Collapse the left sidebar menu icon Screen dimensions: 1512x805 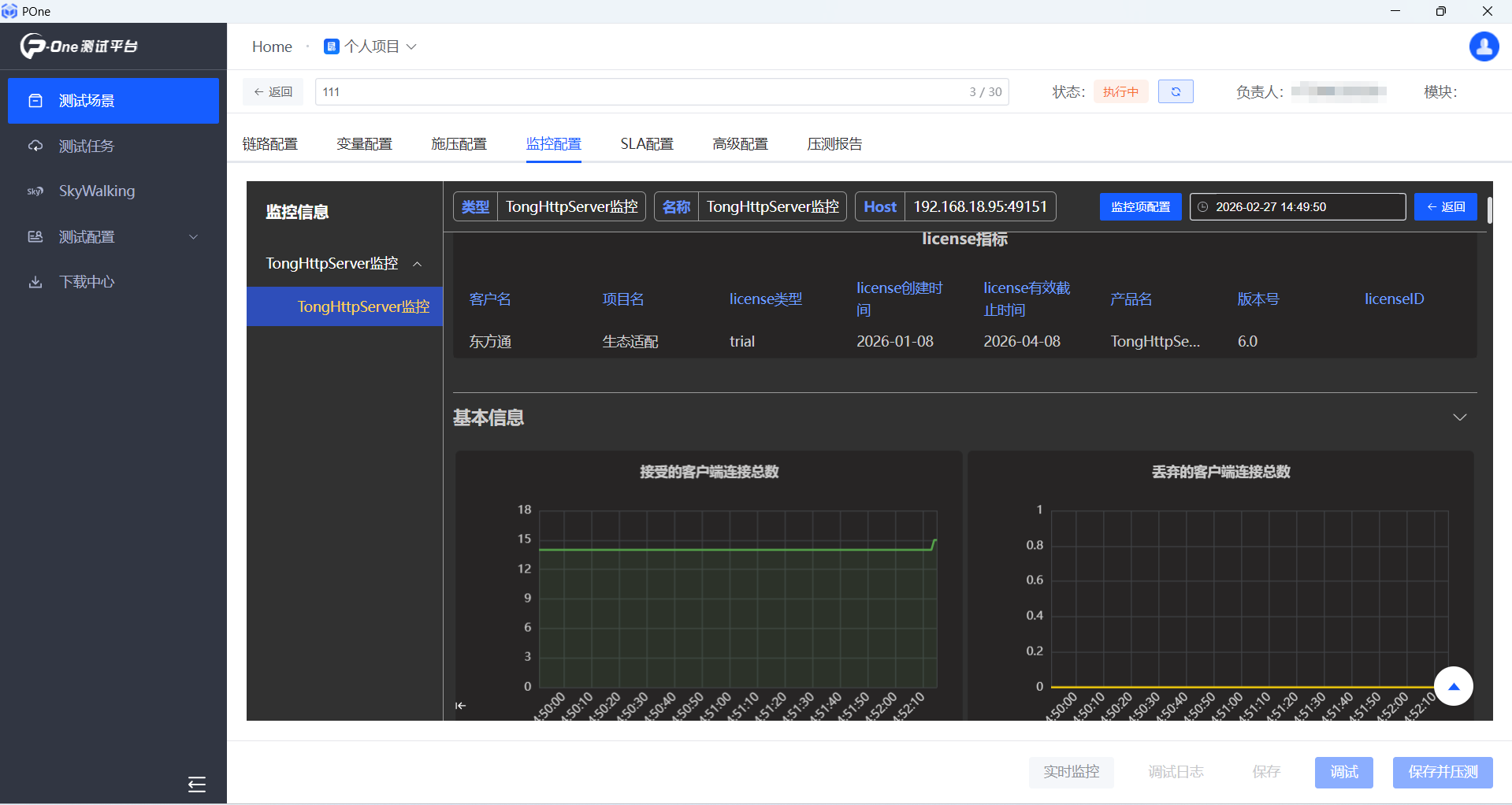click(x=196, y=784)
